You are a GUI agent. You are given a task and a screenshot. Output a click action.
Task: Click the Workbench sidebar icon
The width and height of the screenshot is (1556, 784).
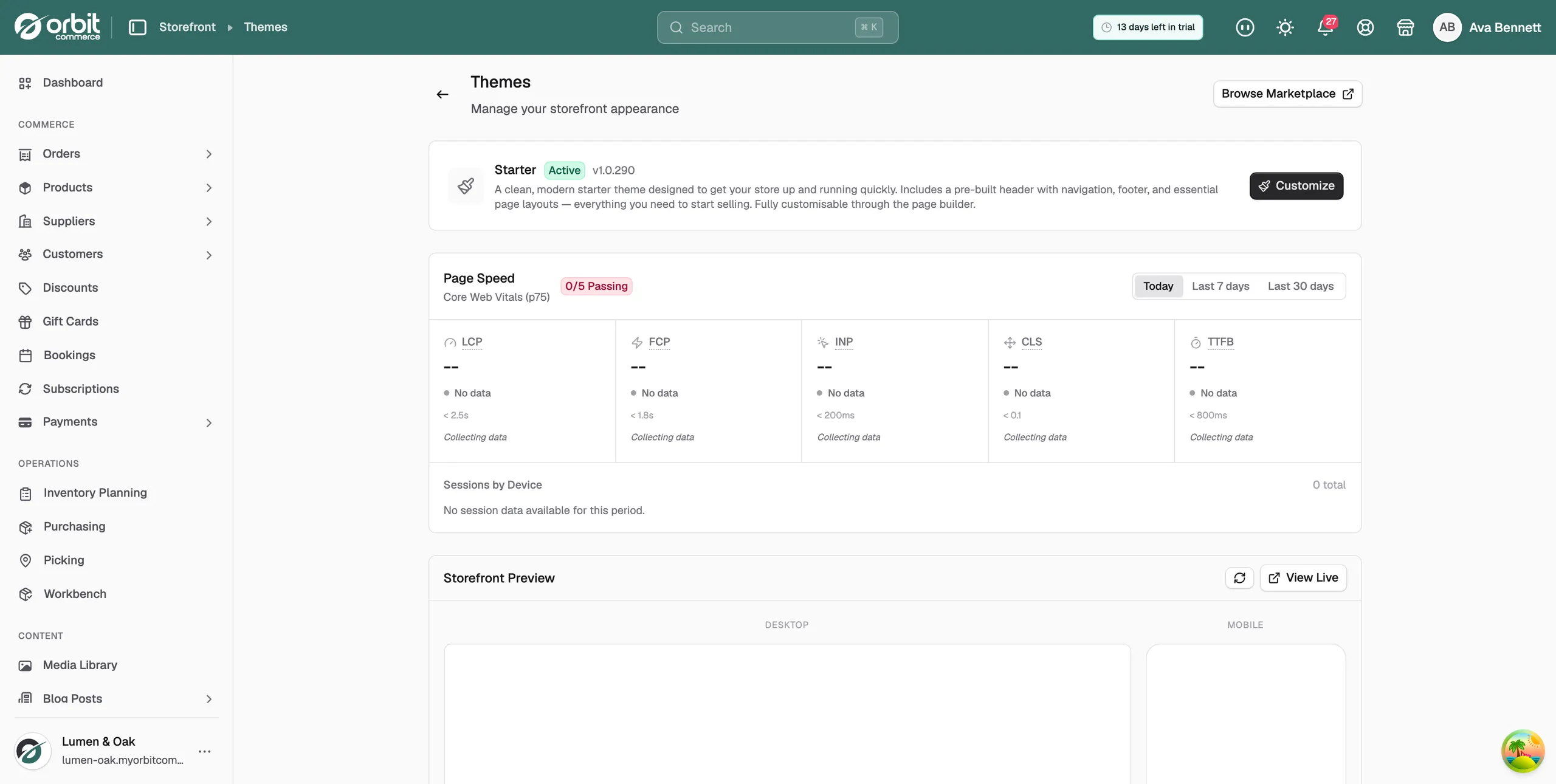26,594
